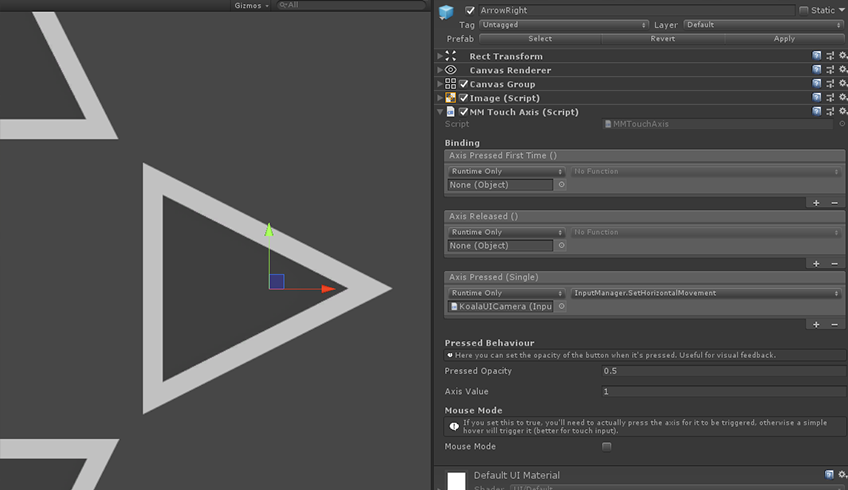Open Runtime Only dropdown under Axis Pressed First Time
The image size is (848, 490).
(506, 171)
